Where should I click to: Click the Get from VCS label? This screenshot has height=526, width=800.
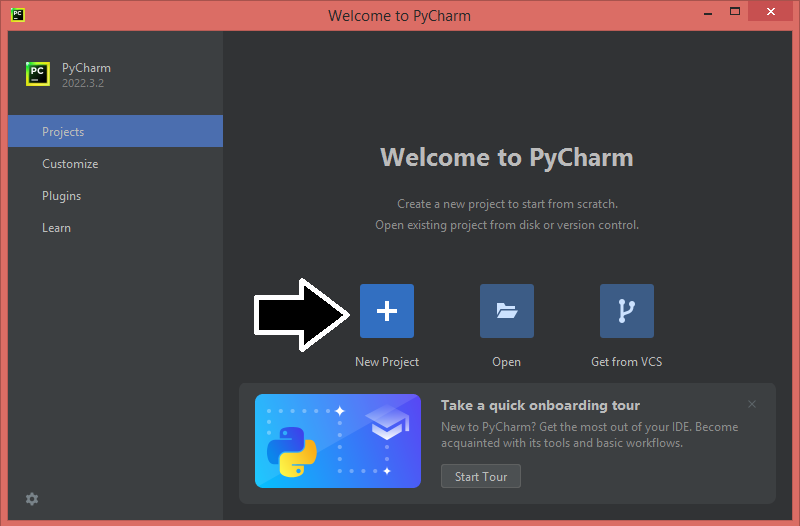pyautogui.click(x=627, y=362)
